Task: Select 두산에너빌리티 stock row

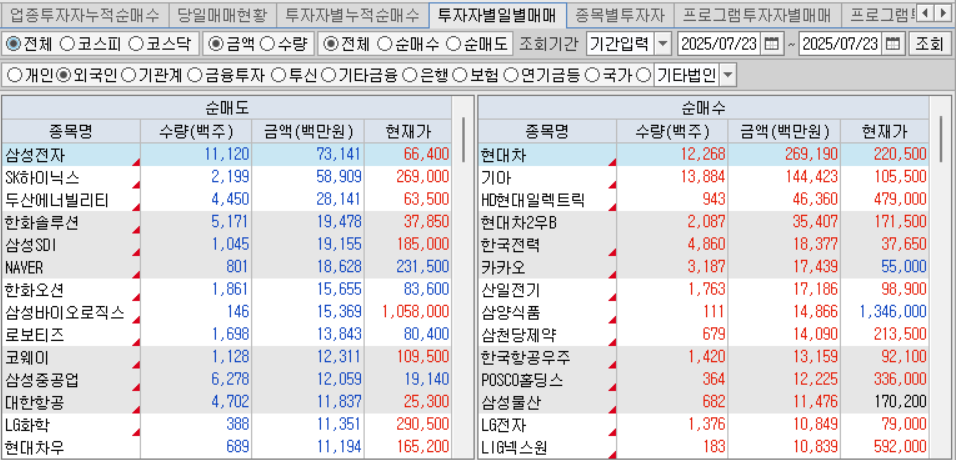Action: click(227, 200)
